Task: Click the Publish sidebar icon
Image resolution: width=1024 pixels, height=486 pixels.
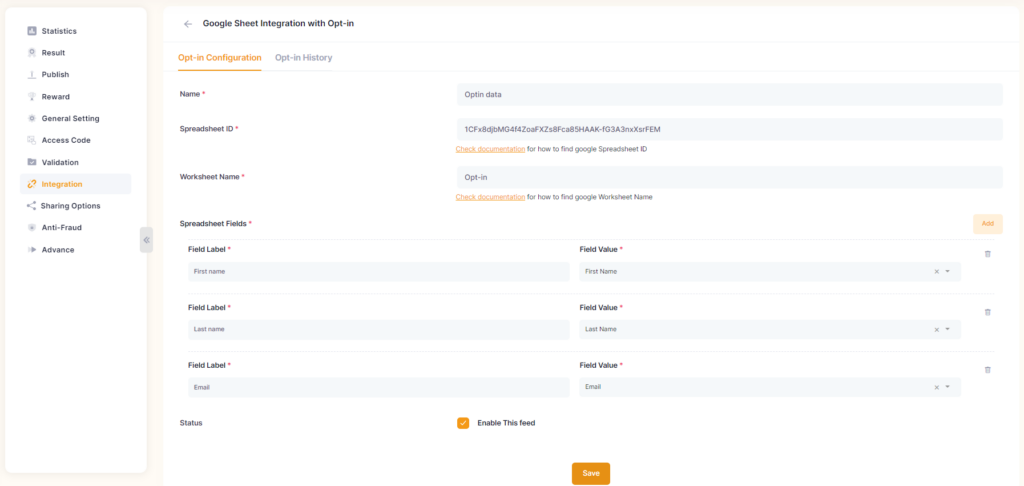Action: coord(31,74)
